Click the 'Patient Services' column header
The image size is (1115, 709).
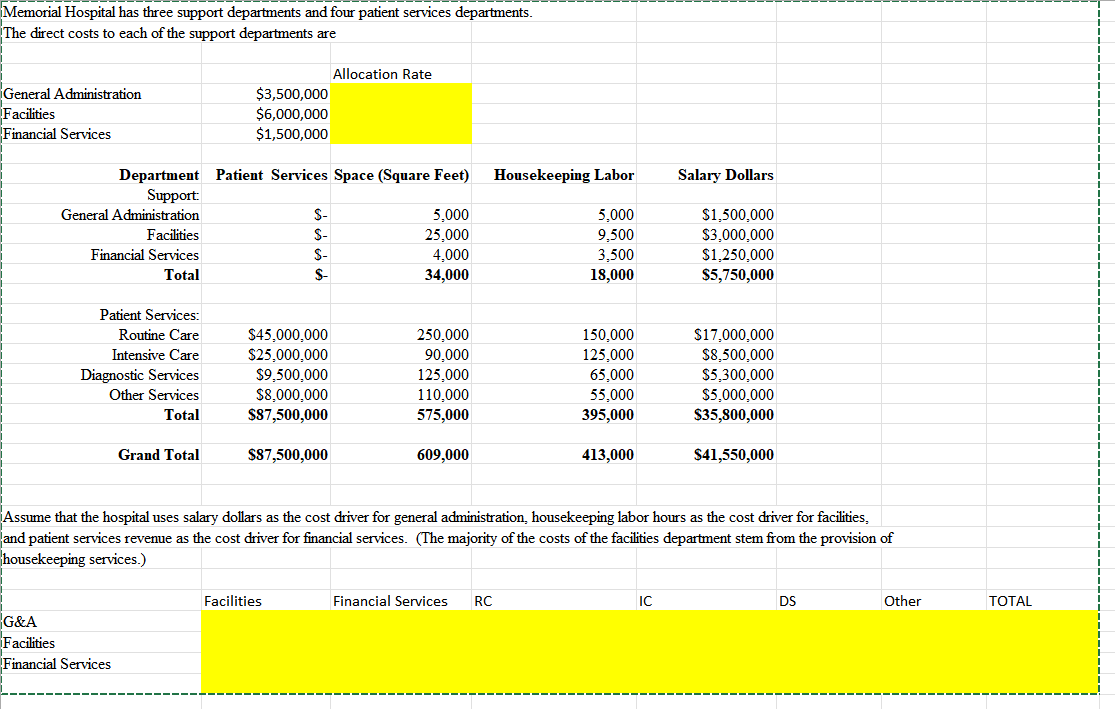pos(272,175)
